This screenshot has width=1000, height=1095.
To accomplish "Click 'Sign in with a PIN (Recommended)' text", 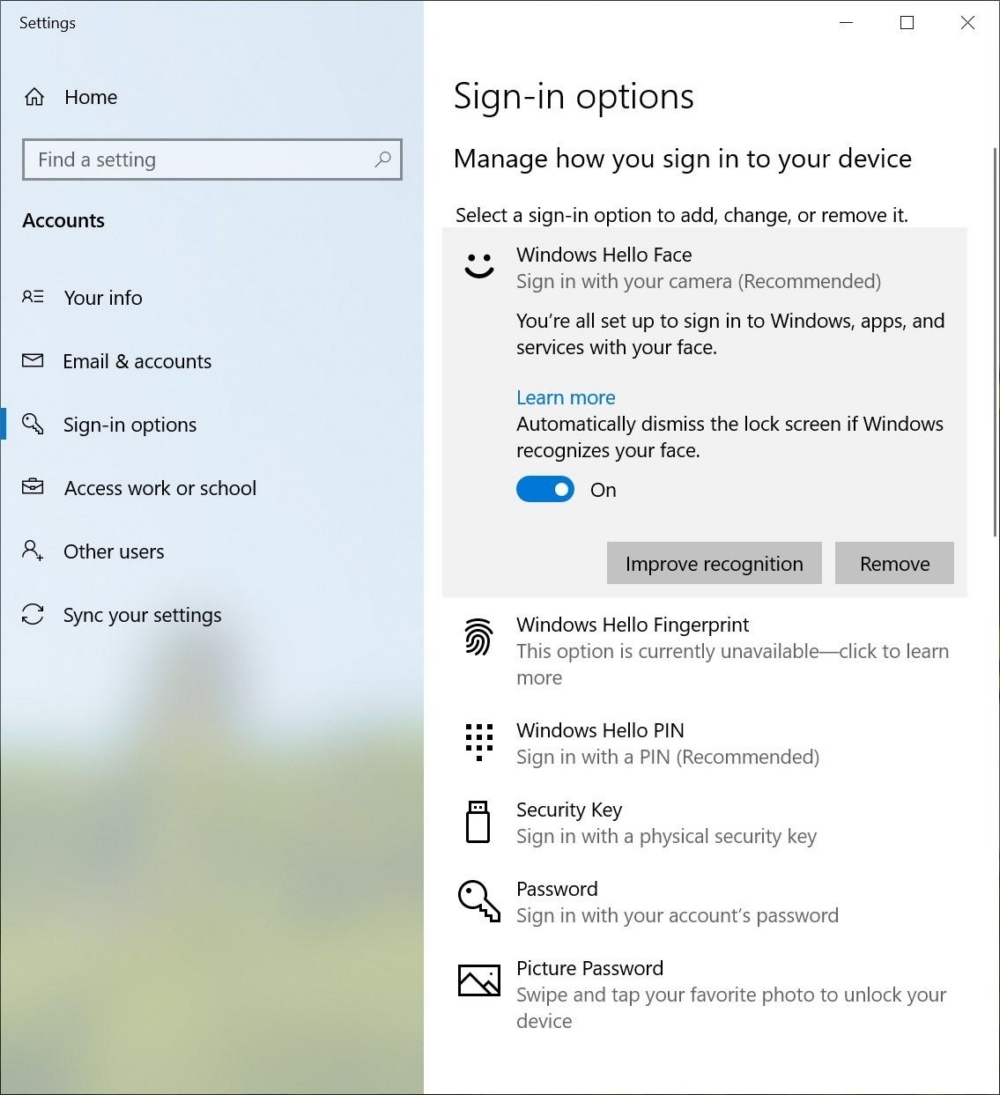I will (x=668, y=757).
